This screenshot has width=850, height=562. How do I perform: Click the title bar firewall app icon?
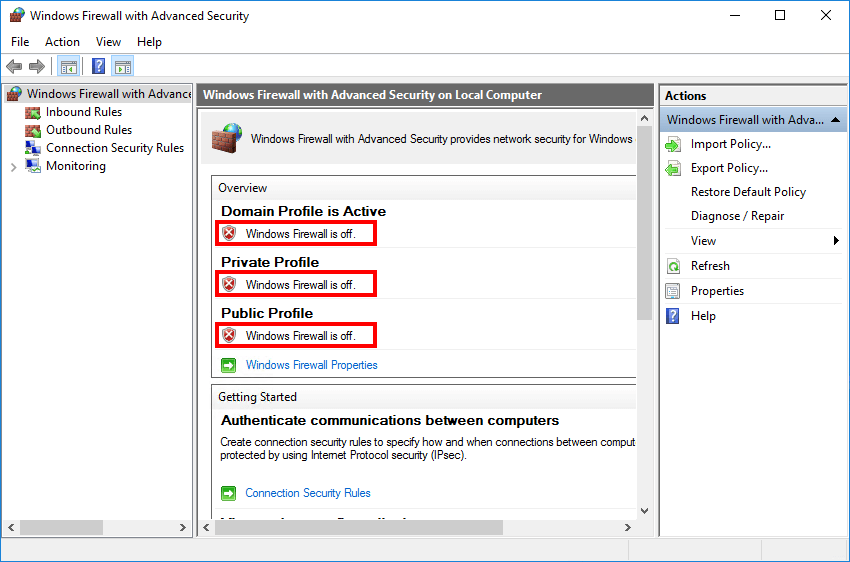[x=17, y=15]
